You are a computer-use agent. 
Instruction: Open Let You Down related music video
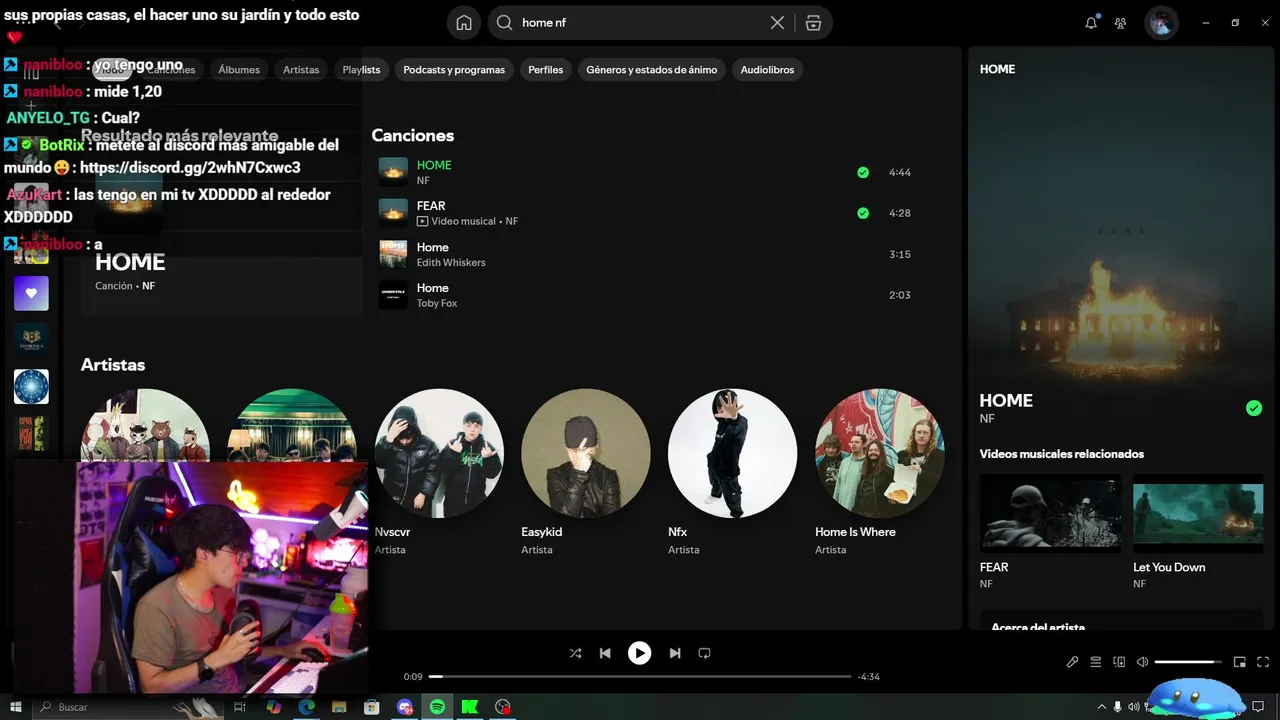click(x=1198, y=513)
